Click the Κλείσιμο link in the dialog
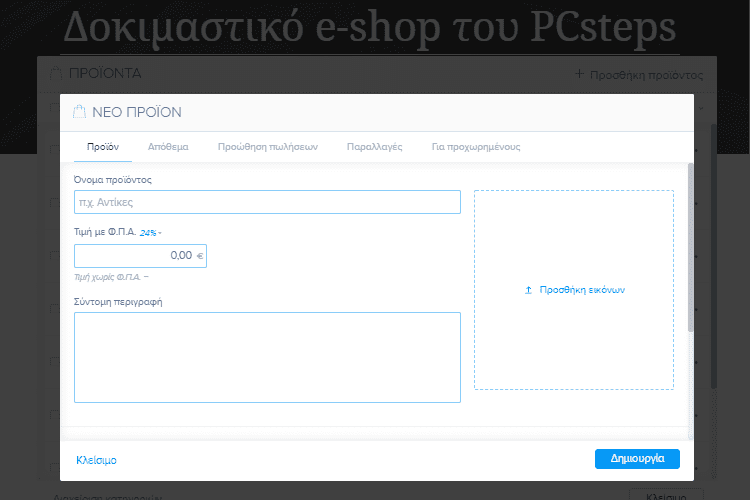Viewport: 750px width, 500px height. [96, 460]
